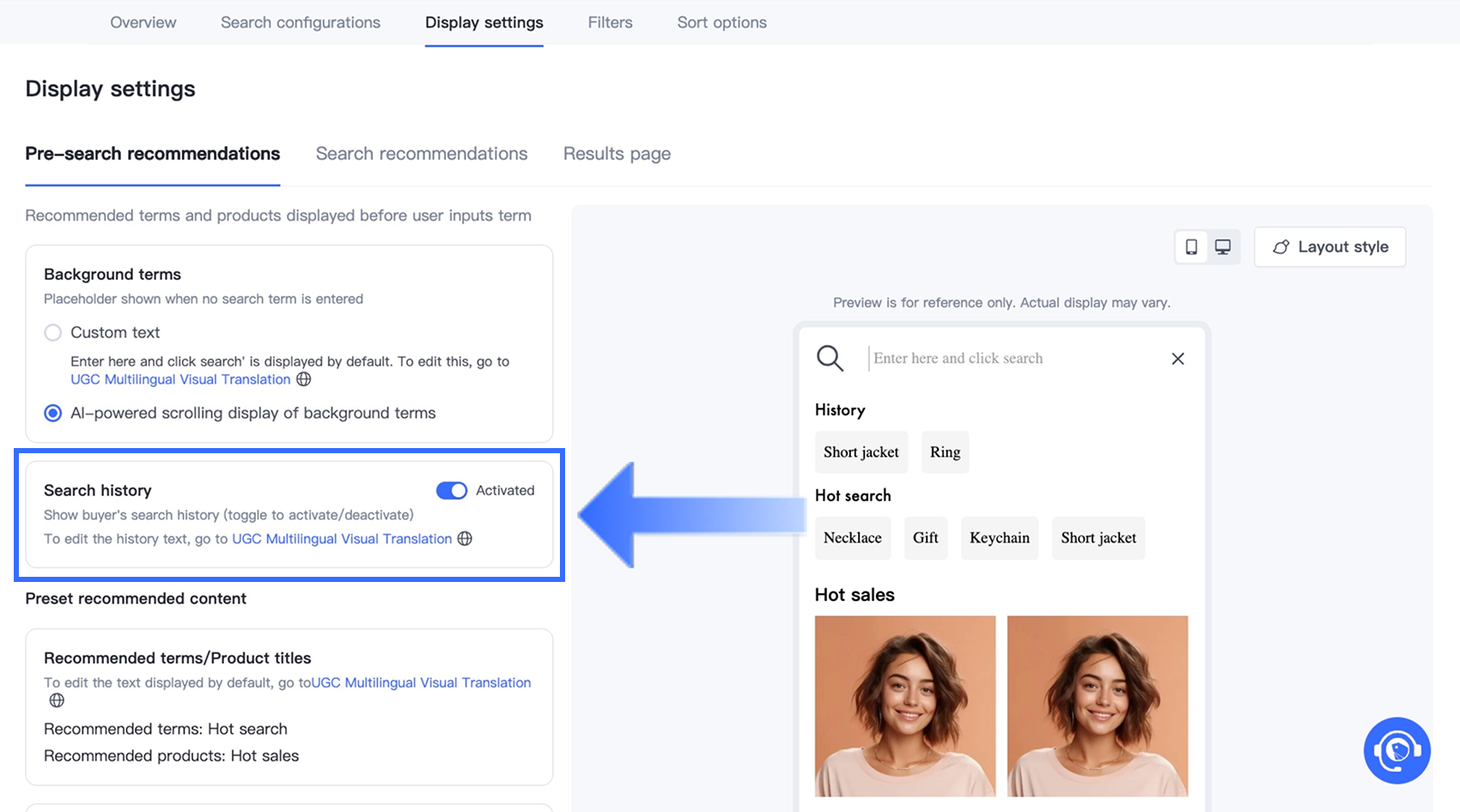Switch preview to mobile device view
This screenshot has width=1460, height=812.
(1191, 247)
